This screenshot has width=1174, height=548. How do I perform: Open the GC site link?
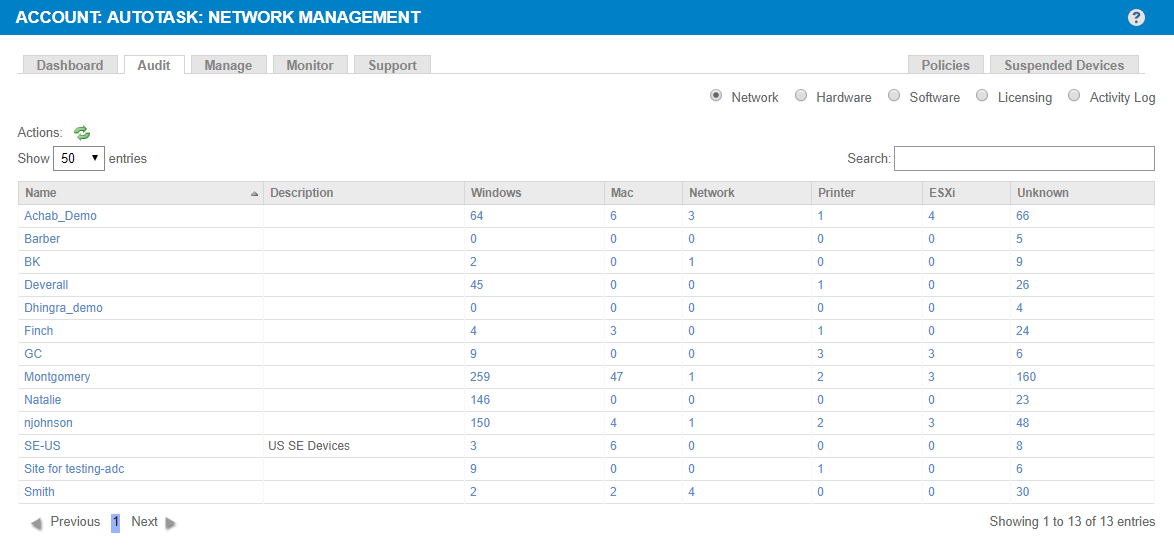point(32,353)
